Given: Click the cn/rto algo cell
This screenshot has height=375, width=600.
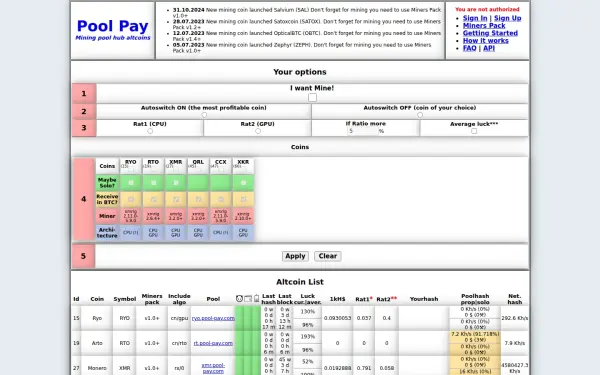Looking at the screenshot, I should (x=179, y=343).
